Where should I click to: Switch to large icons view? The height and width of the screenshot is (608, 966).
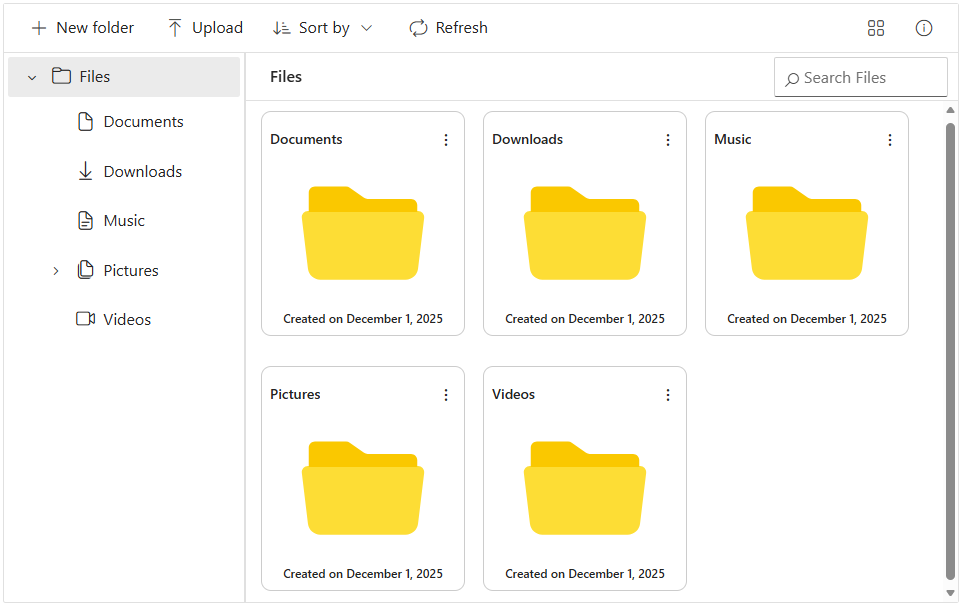pos(876,28)
